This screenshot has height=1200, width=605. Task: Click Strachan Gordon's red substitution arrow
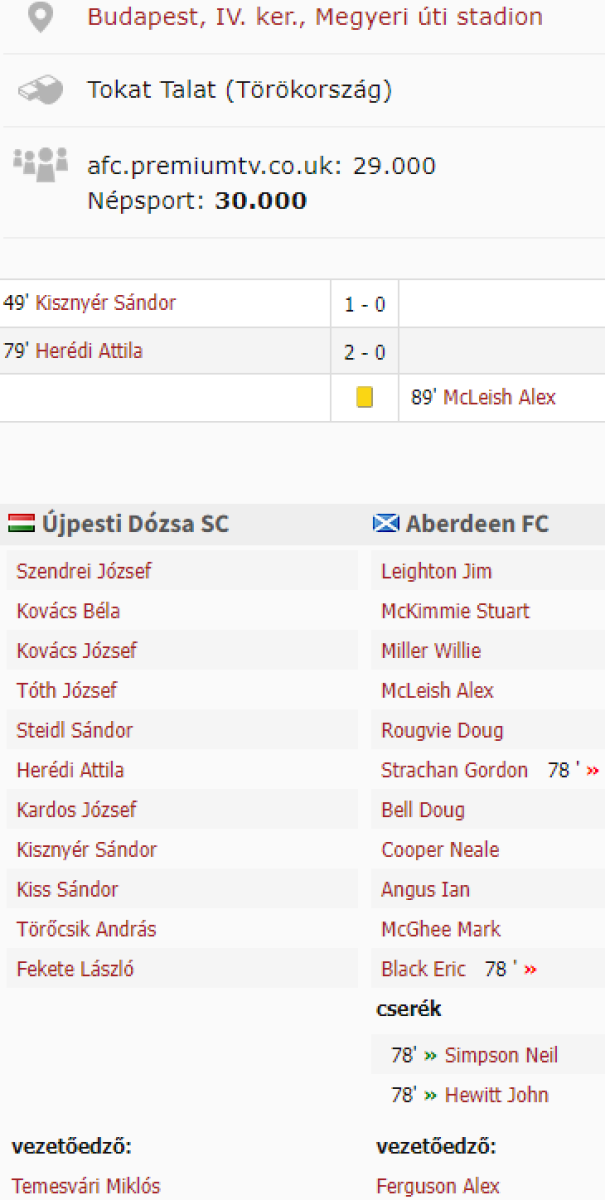[593, 771]
